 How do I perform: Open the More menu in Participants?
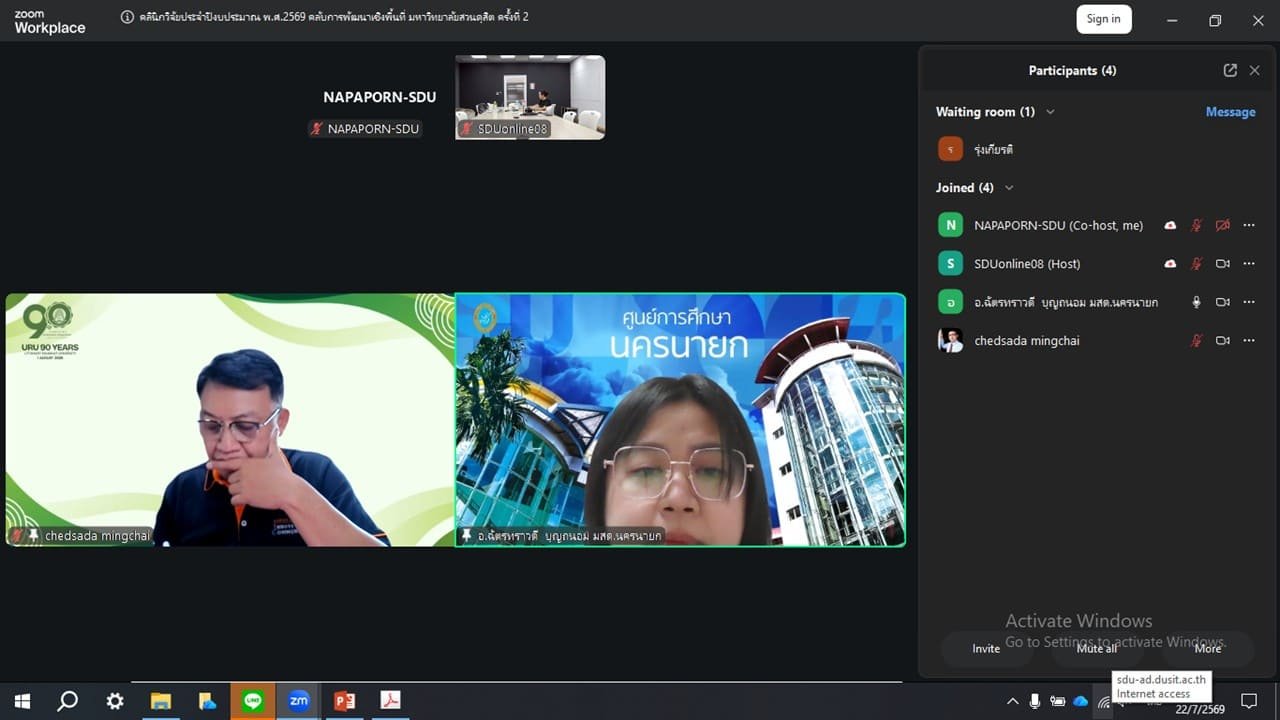coord(1208,649)
